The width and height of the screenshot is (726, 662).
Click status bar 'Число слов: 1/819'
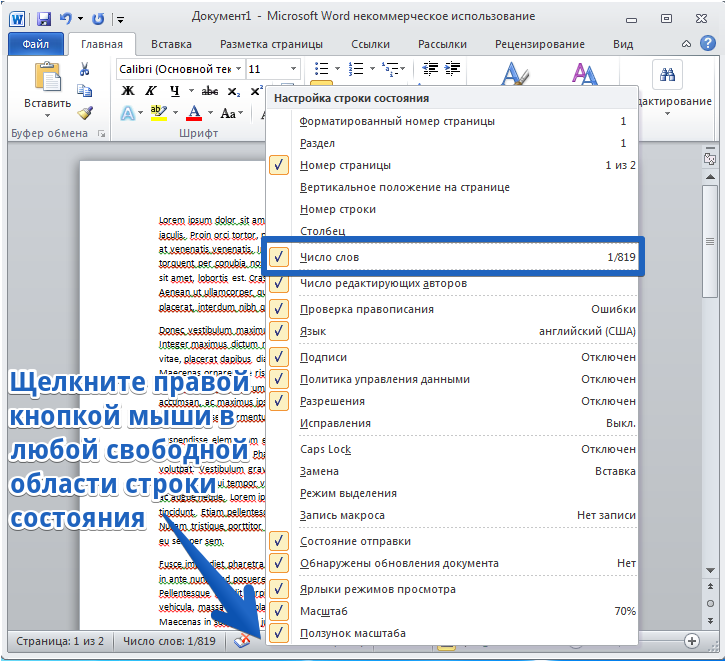[169, 641]
